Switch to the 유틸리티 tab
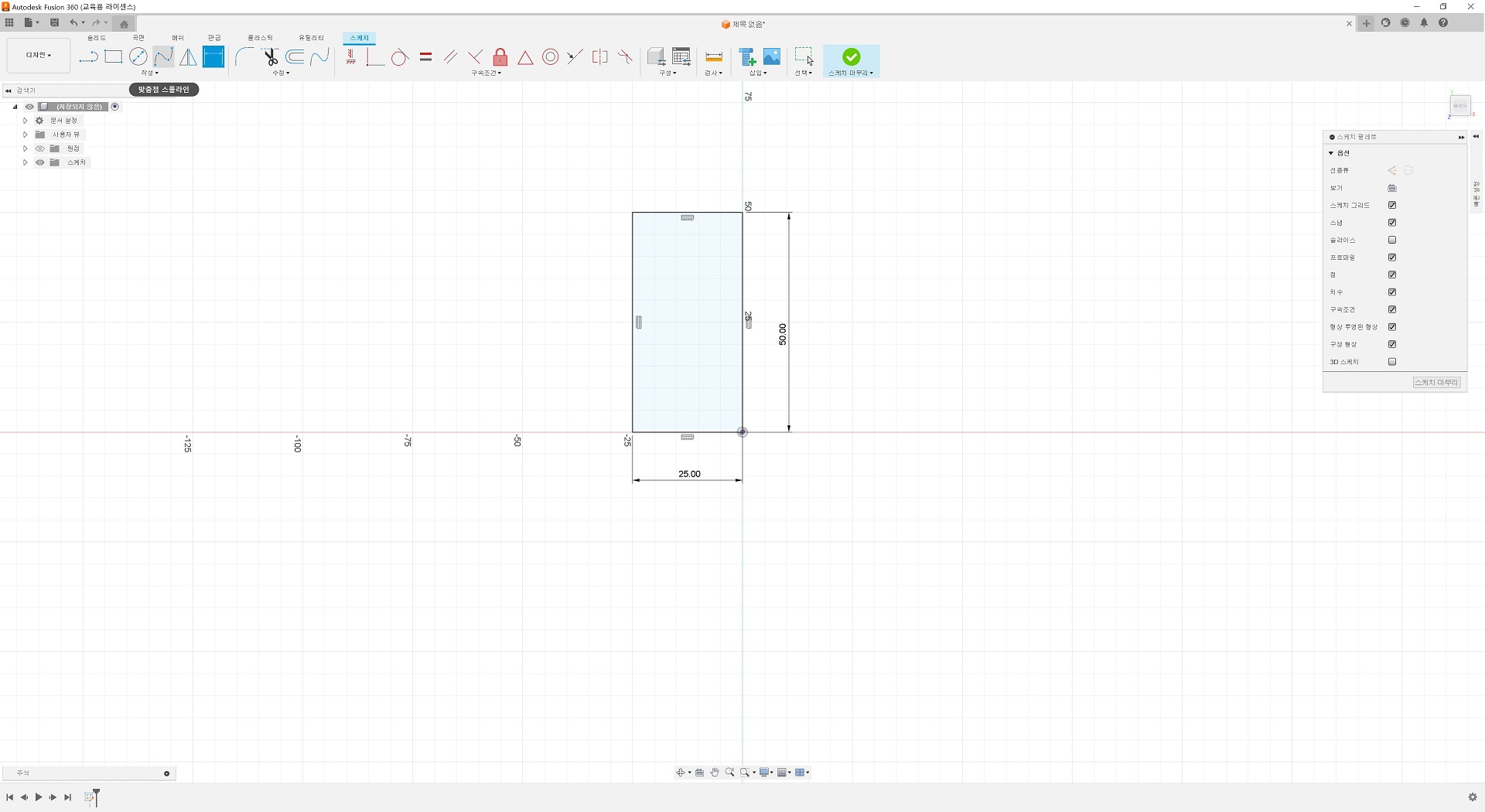1485x812 pixels. (311, 37)
